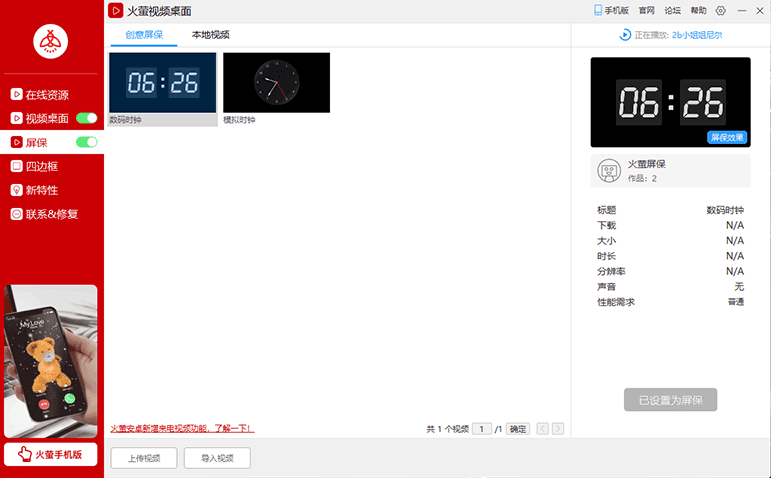Click the 联系&修复 chat icon

coord(16,214)
